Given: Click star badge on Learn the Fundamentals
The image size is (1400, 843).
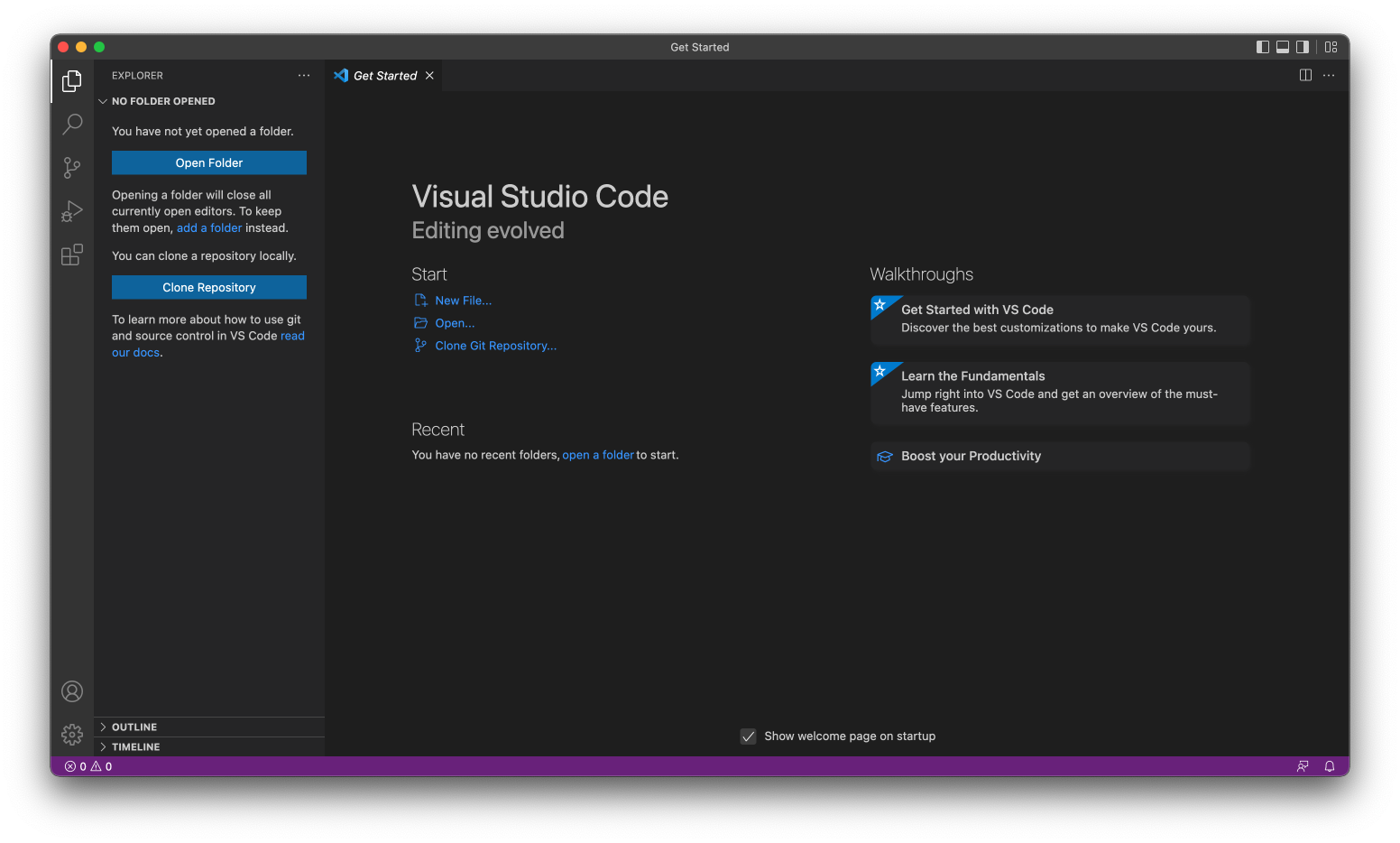Looking at the screenshot, I should pos(880,372).
